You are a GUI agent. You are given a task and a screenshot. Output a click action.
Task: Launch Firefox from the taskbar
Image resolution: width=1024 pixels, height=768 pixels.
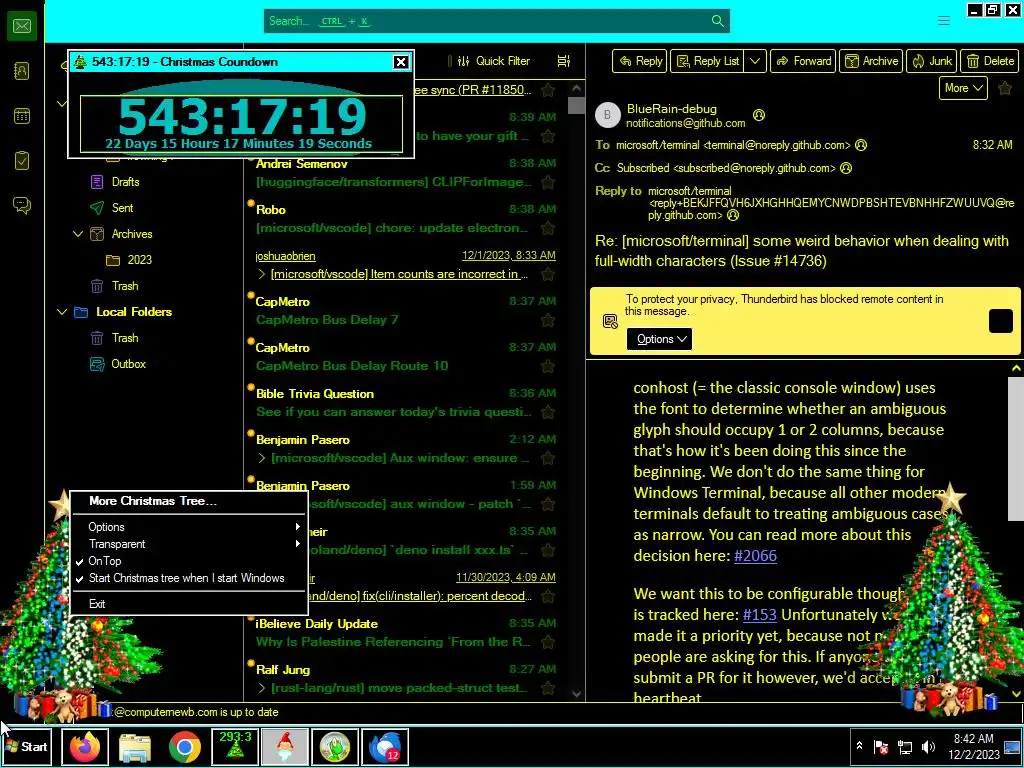click(x=85, y=746)
